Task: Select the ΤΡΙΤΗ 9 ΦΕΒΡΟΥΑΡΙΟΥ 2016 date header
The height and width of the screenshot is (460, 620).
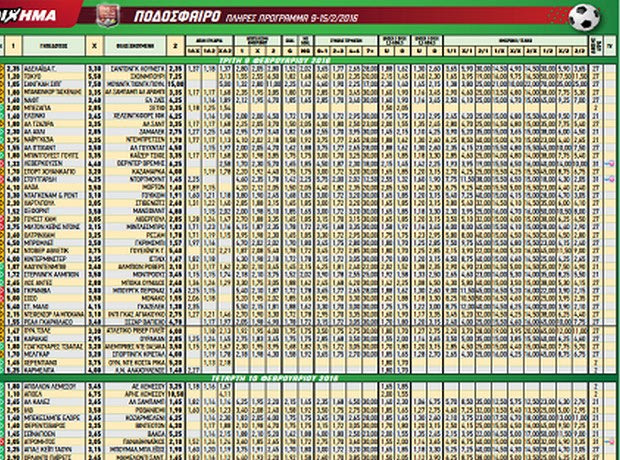Action: tap(274, 61)
